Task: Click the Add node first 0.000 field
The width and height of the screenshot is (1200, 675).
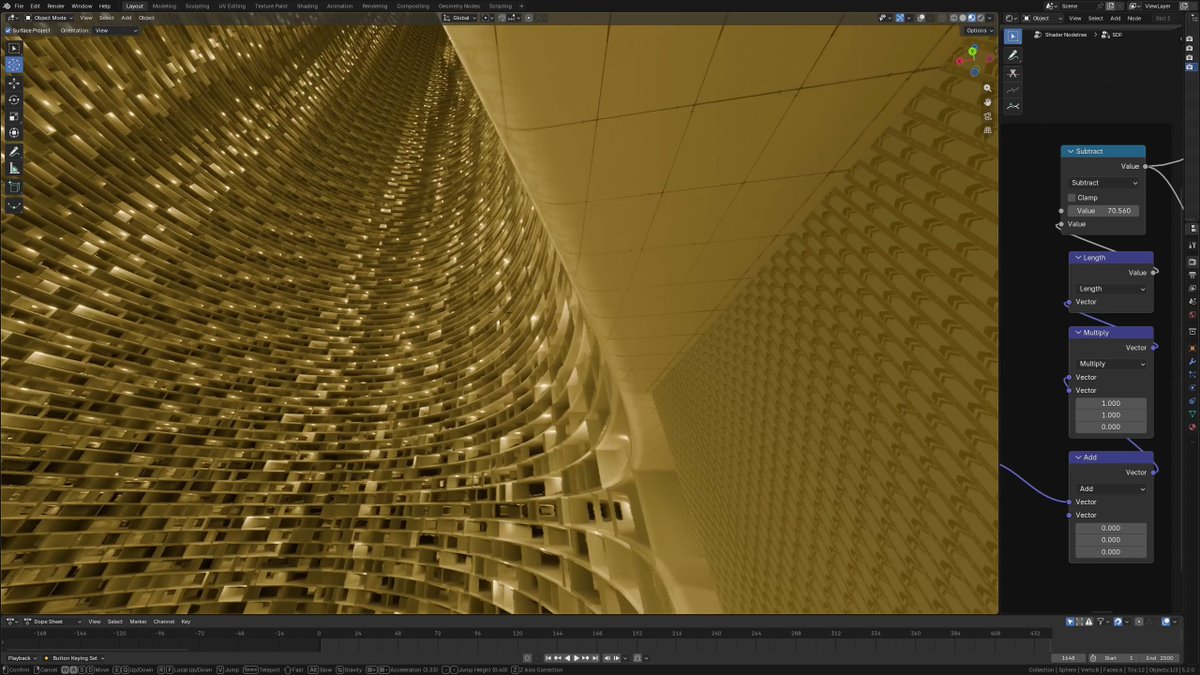Action: (x=1111, y=528)
